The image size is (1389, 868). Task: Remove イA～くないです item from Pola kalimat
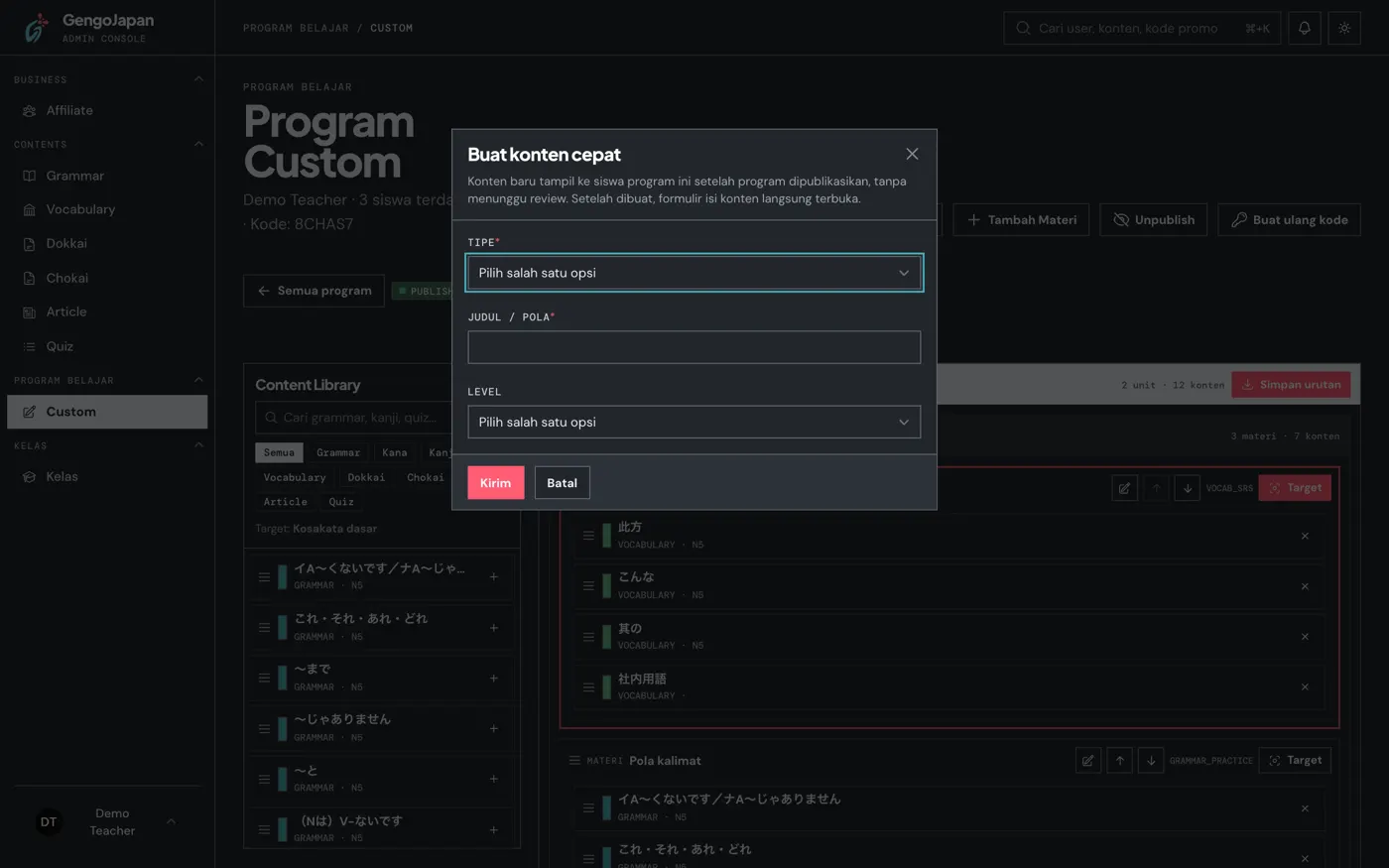tap(1305, 808)
